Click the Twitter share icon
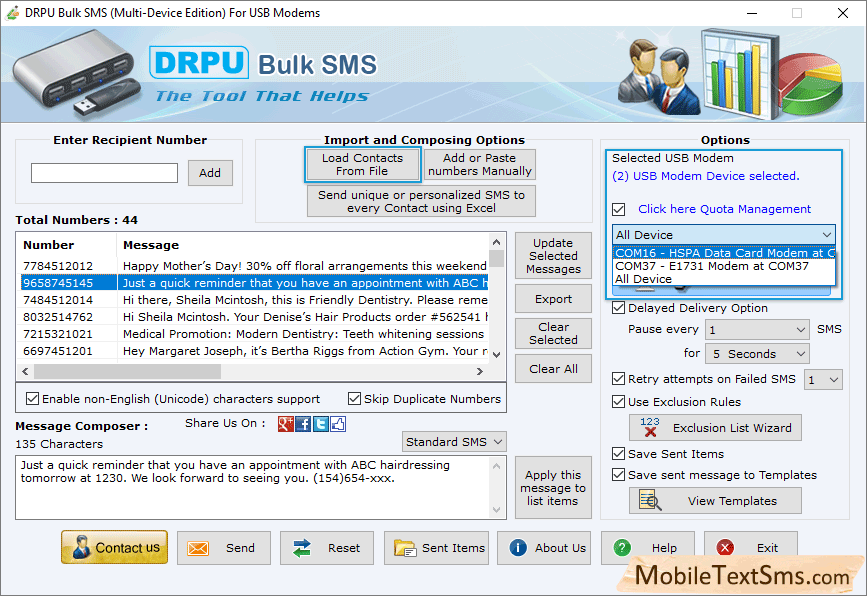 coord(321,424)
